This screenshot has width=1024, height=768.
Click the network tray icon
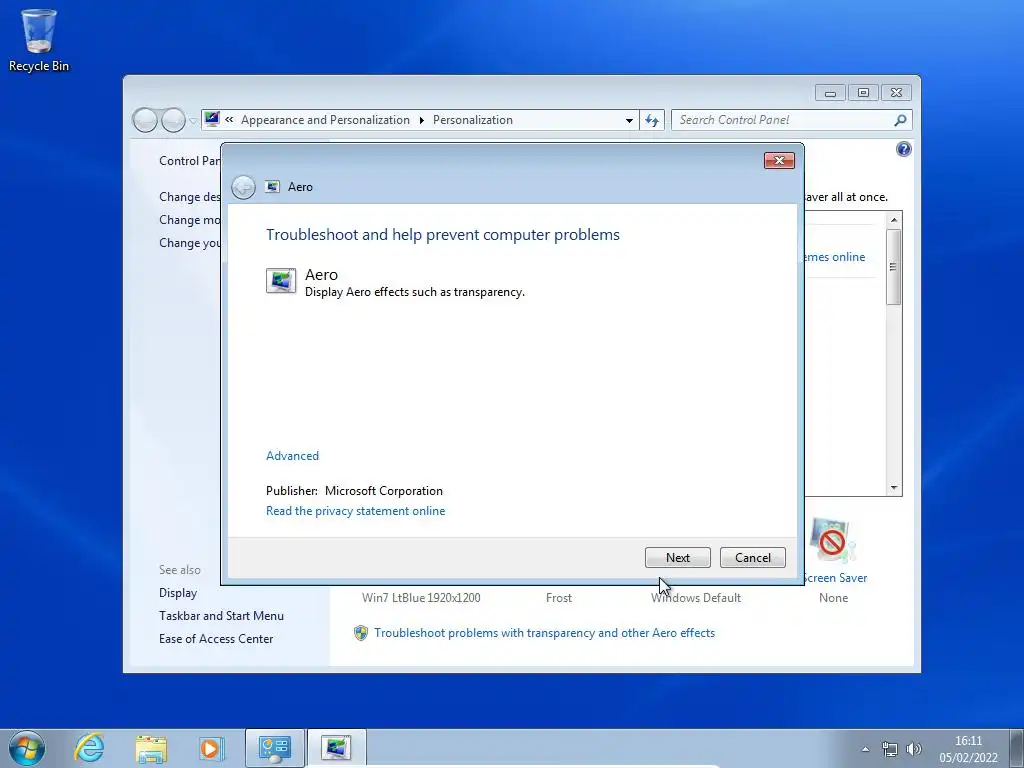point(889,749)
